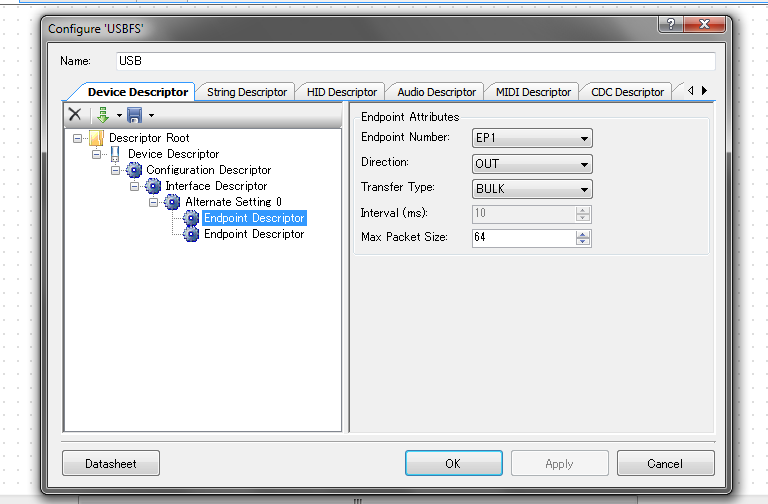Viewport: 768px width, 504px height.
Task: Open the Transfer Type dropdown
Action: click(x=532, y=189)
